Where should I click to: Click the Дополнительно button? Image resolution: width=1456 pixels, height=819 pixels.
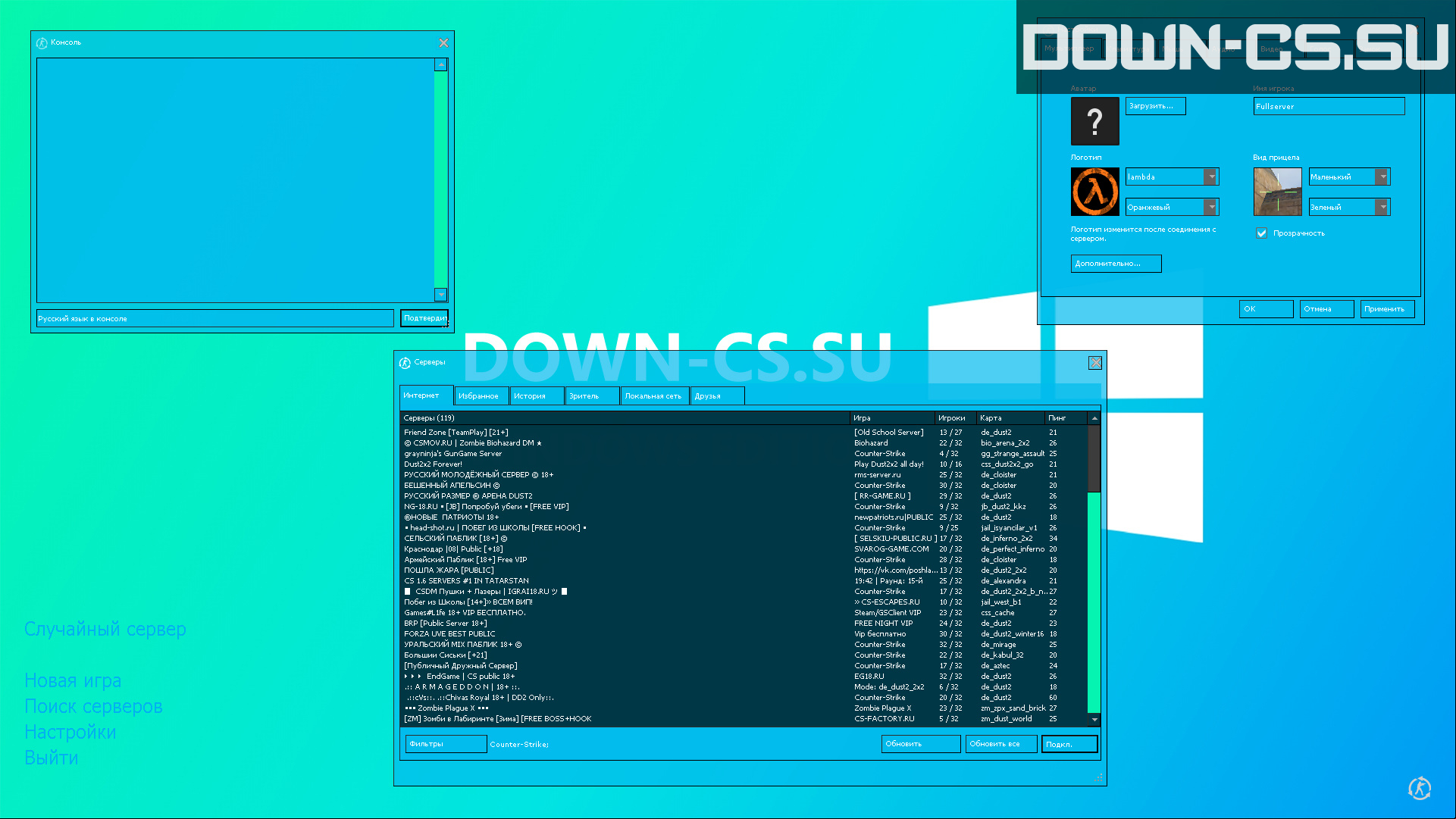point(1116,264)
